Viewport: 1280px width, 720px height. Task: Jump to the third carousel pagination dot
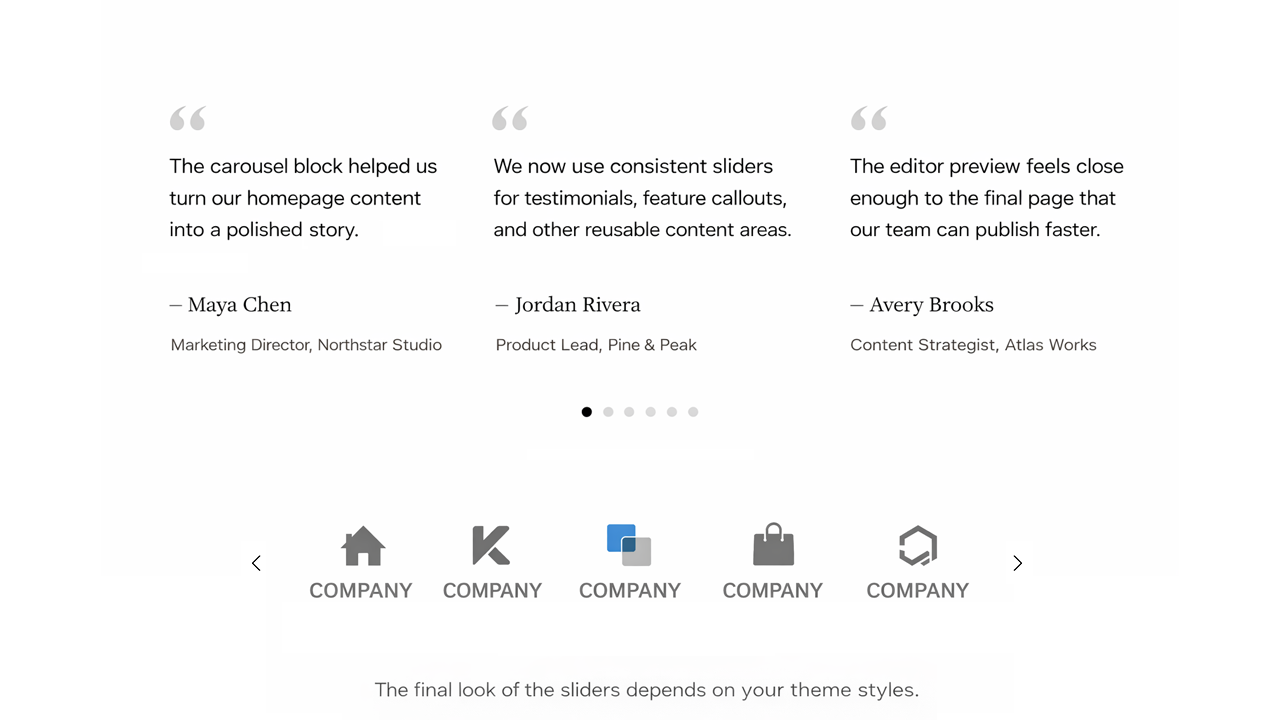(629, 412)
